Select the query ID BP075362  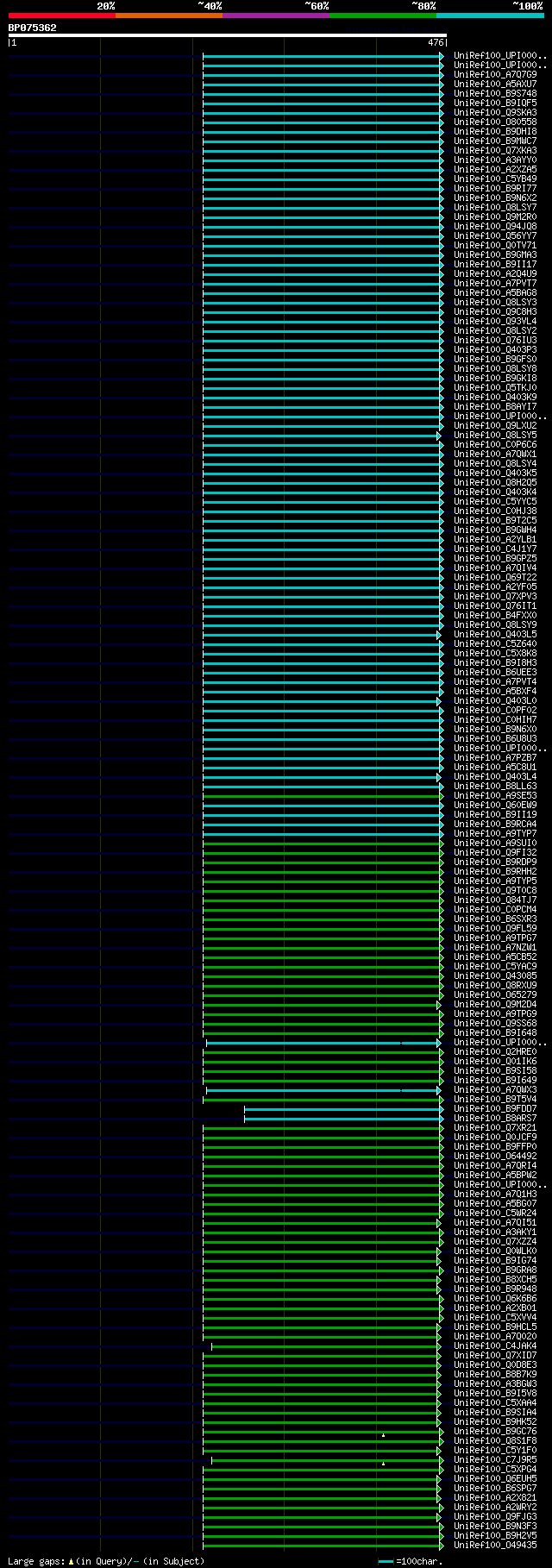click(33, 28)
